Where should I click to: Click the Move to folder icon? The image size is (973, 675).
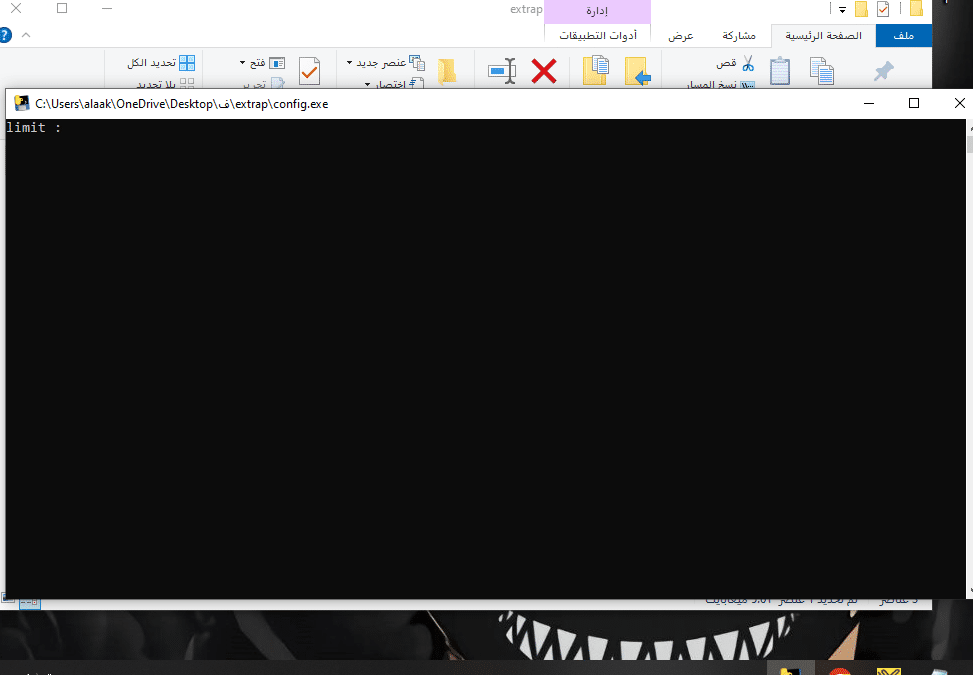click(638, 71)
